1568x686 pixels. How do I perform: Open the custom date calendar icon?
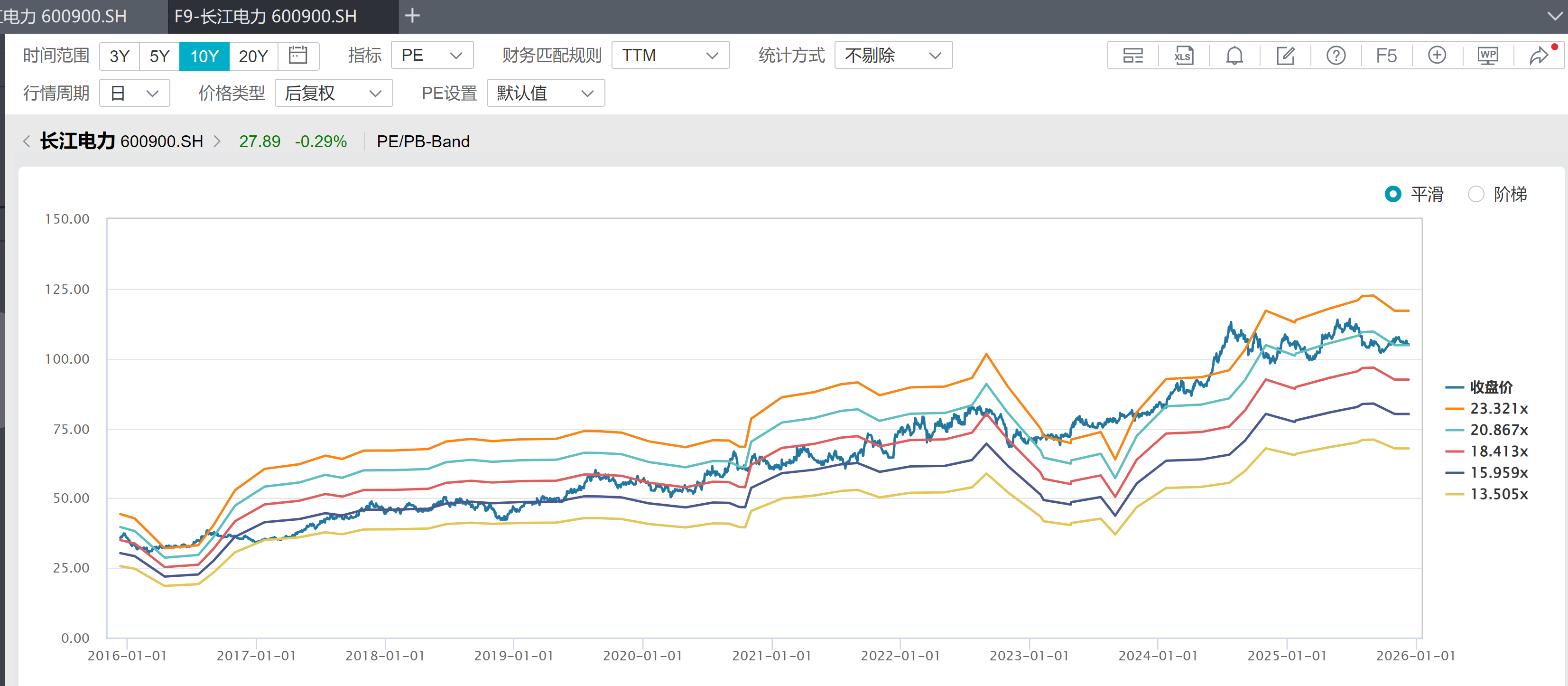[x=297, y=56]
